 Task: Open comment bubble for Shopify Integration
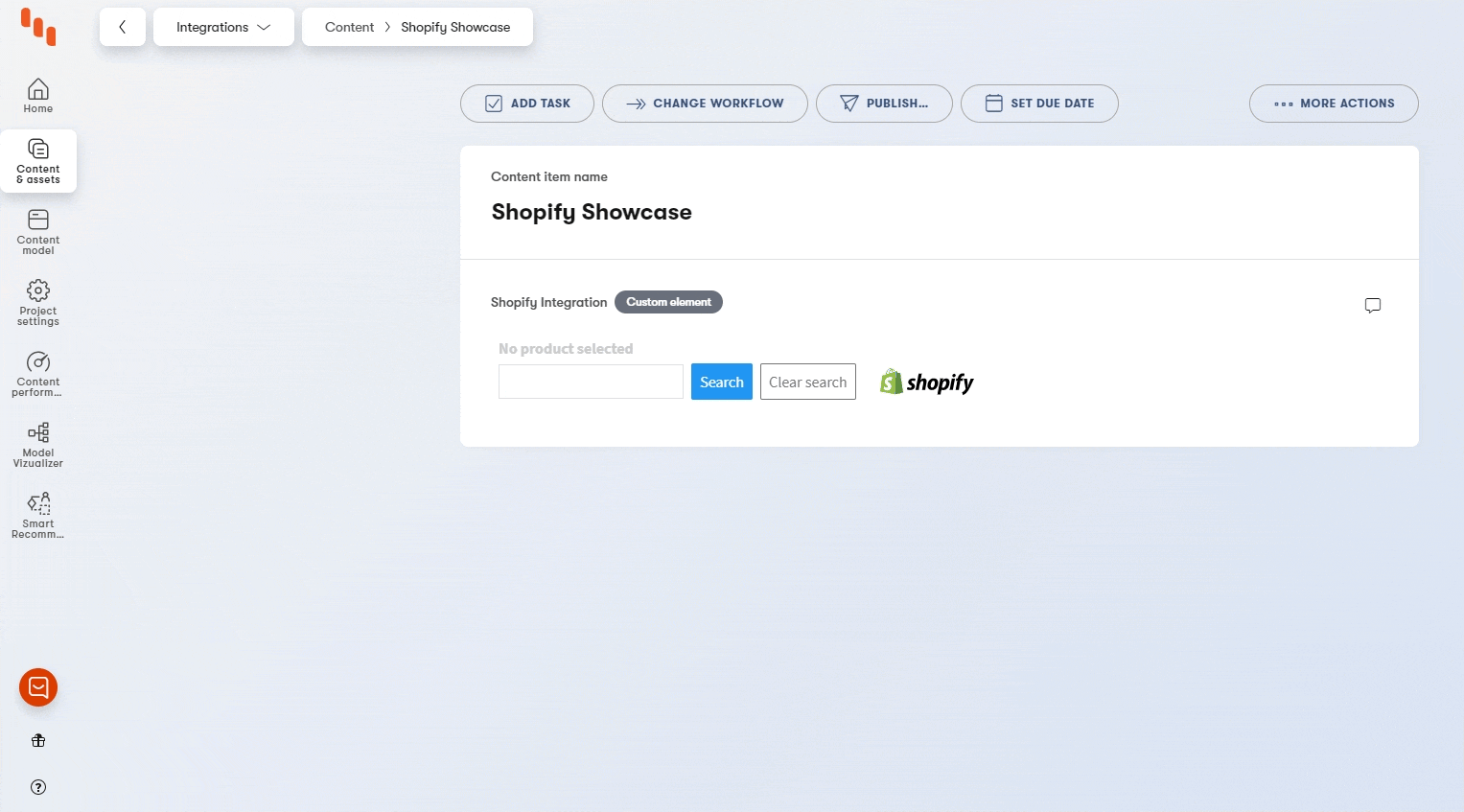point(1373,305)
